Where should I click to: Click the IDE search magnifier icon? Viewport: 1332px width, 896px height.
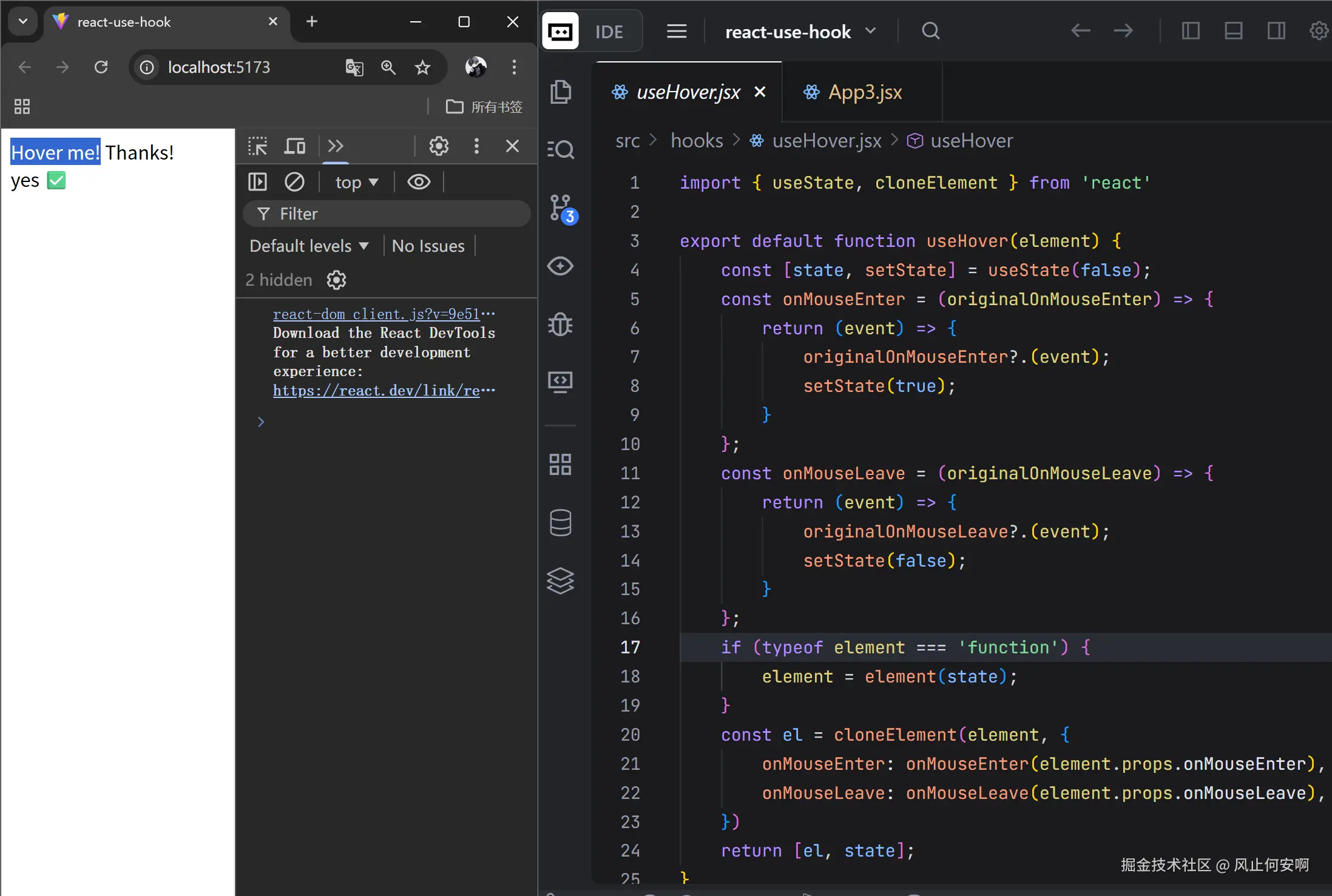[930, 31]
